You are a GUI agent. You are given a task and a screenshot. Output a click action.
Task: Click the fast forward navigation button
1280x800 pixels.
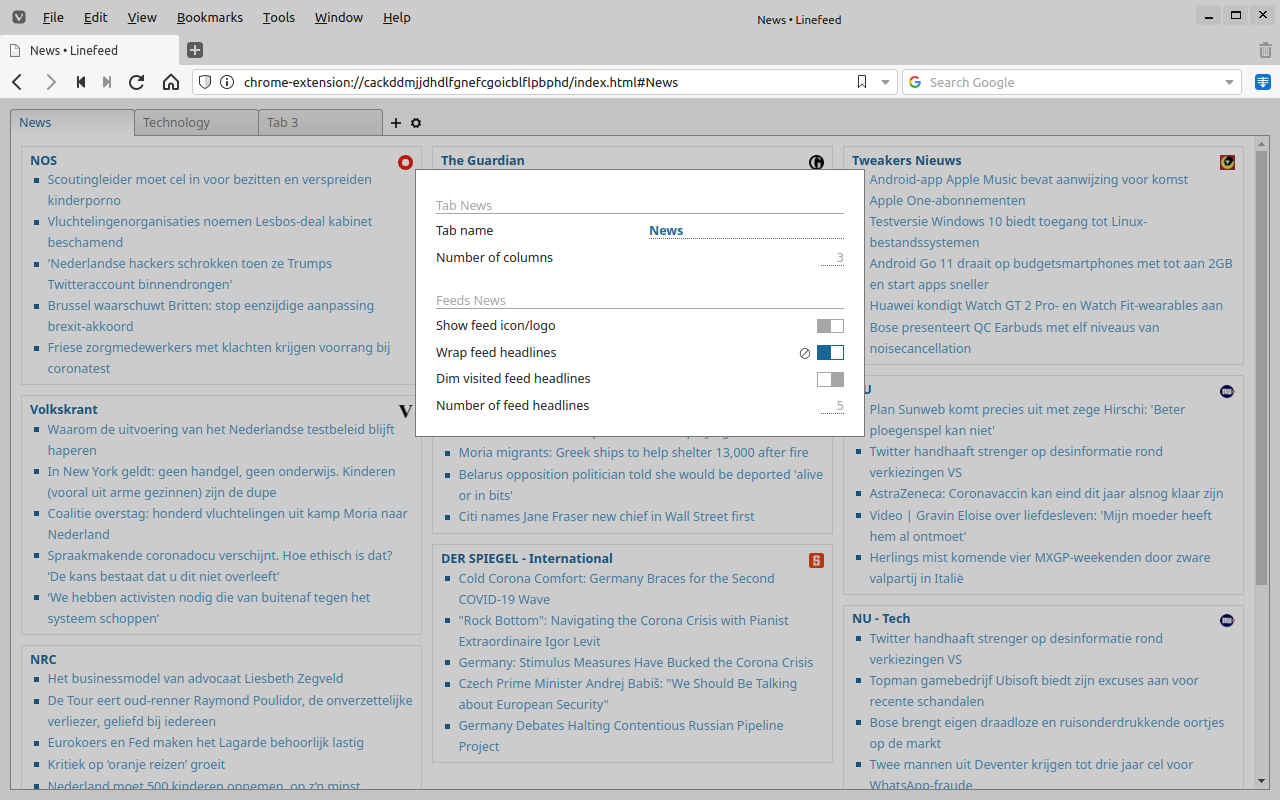tap(107, 82)
